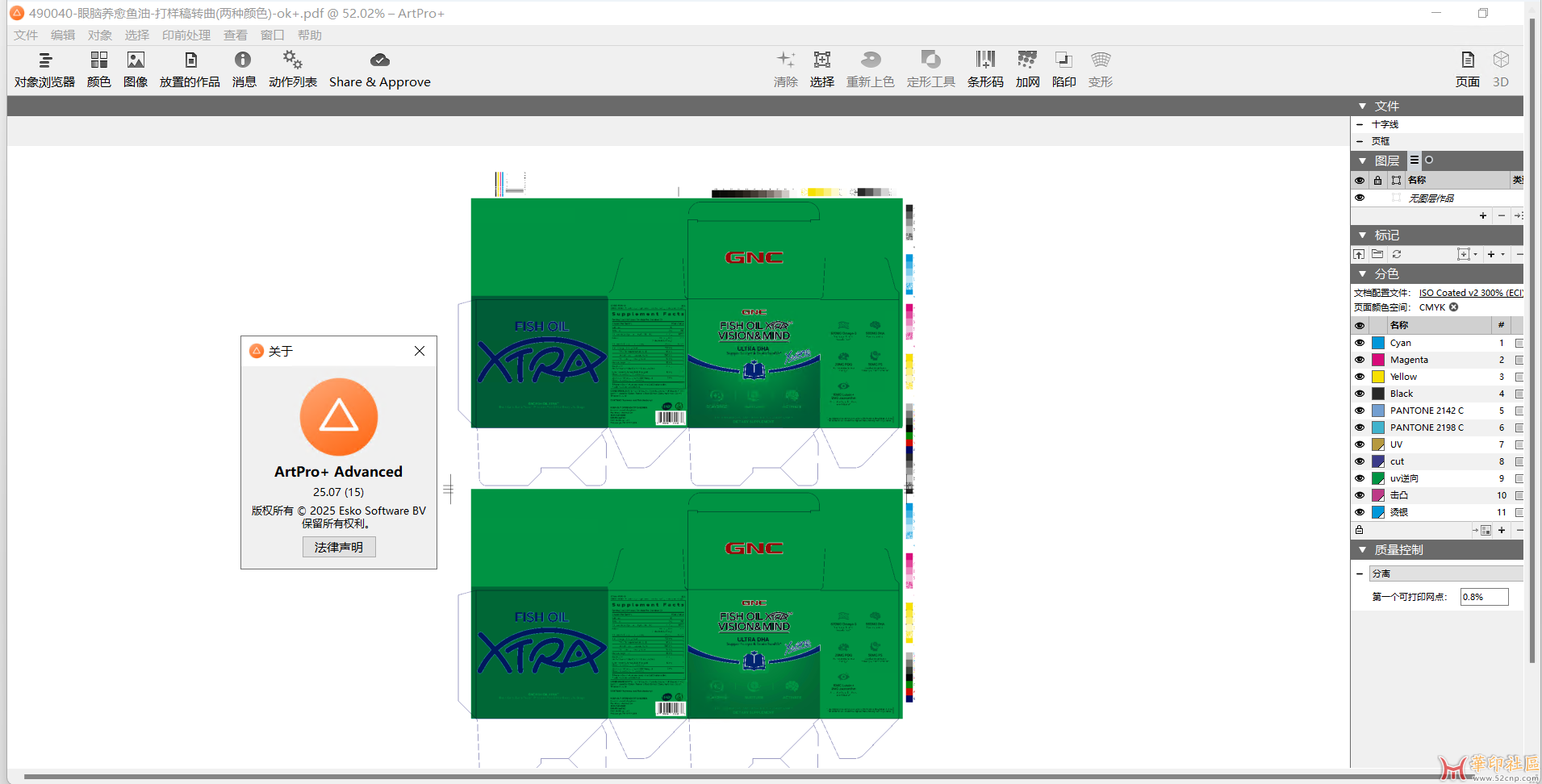Hide the Magenta separation
The width and height of the screenshot is (1542, 784).
pyautogui.click(x=1360, y=360)
